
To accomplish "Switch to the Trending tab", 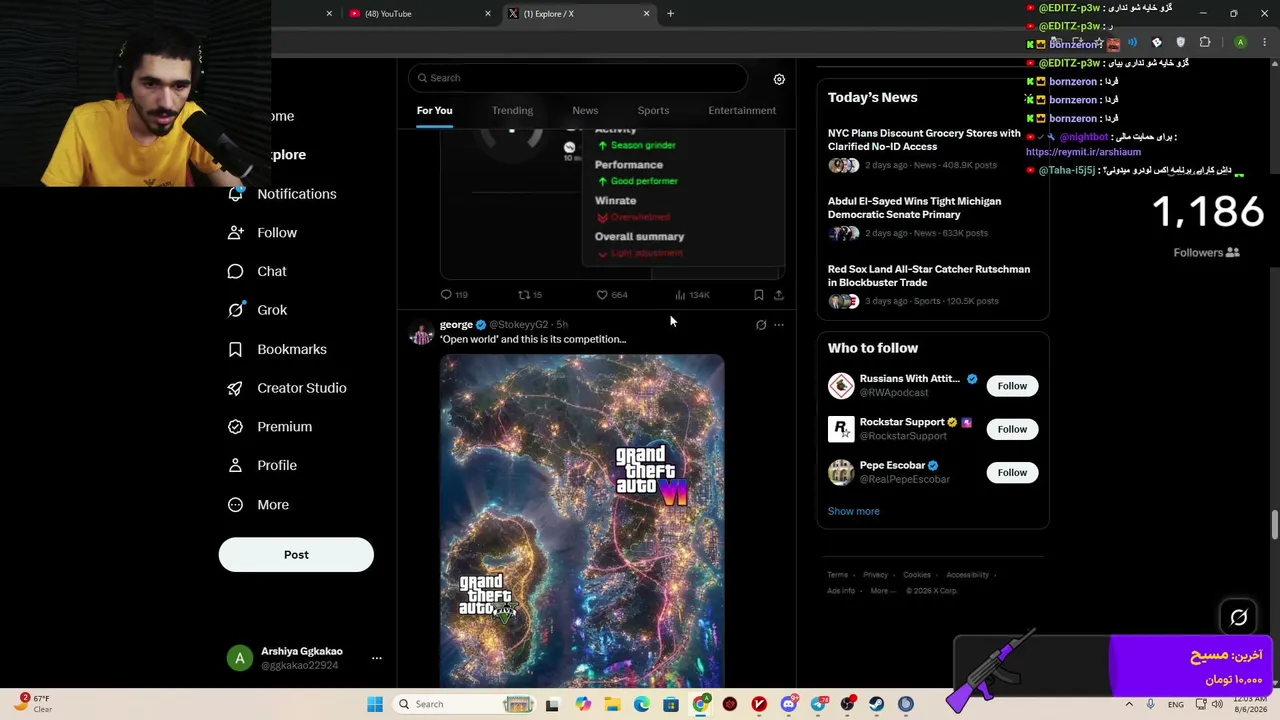I will pos(512,110).
